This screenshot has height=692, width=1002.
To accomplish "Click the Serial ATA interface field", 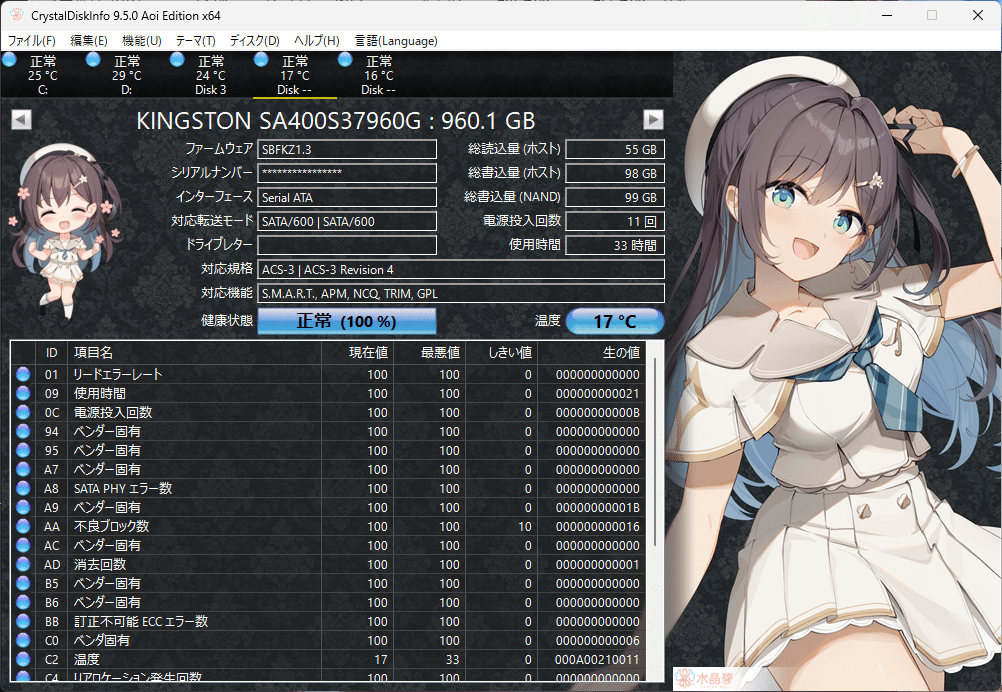I will (347, 197).
